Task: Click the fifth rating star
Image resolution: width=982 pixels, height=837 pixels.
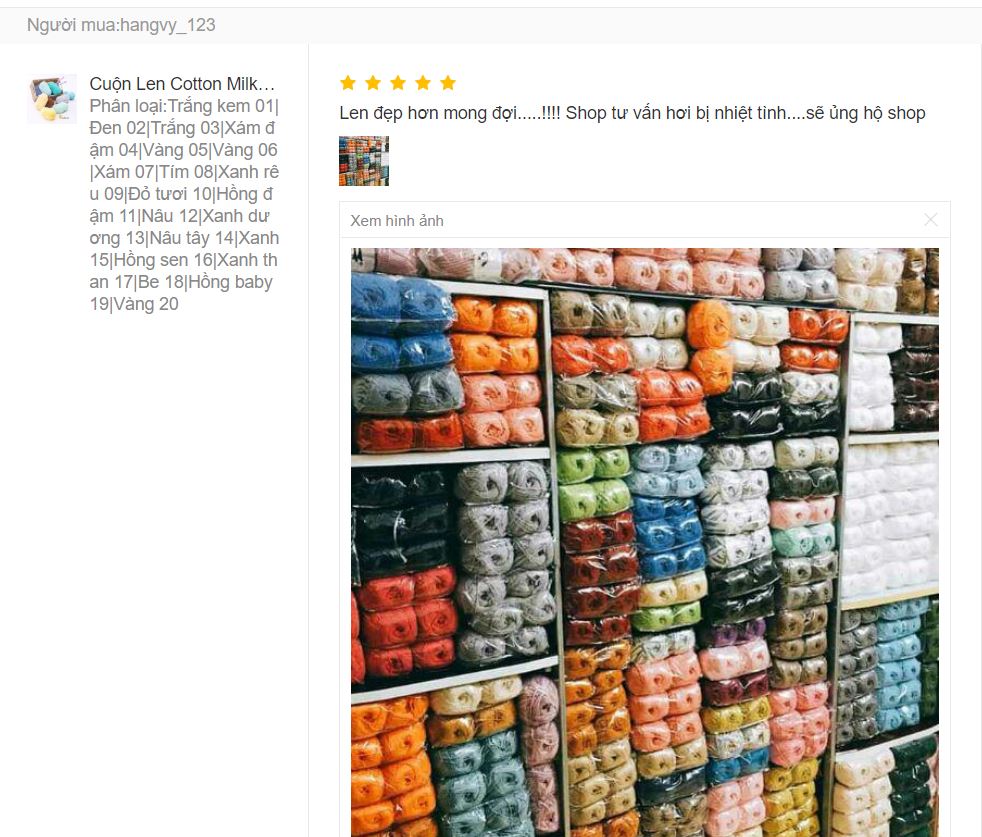Action: (448, 83)
